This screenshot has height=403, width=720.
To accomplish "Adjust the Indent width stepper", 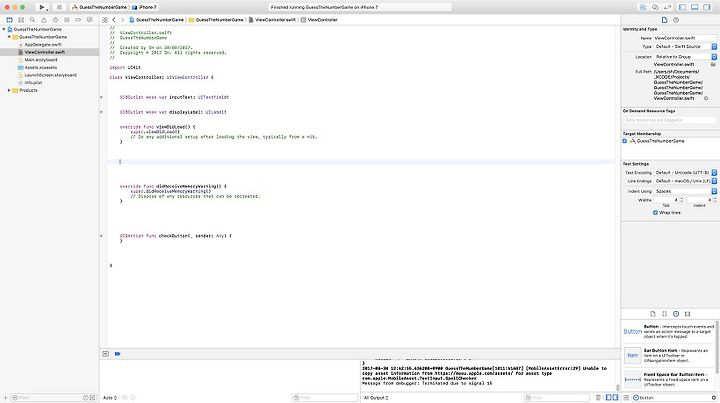I will click(715, 200).
